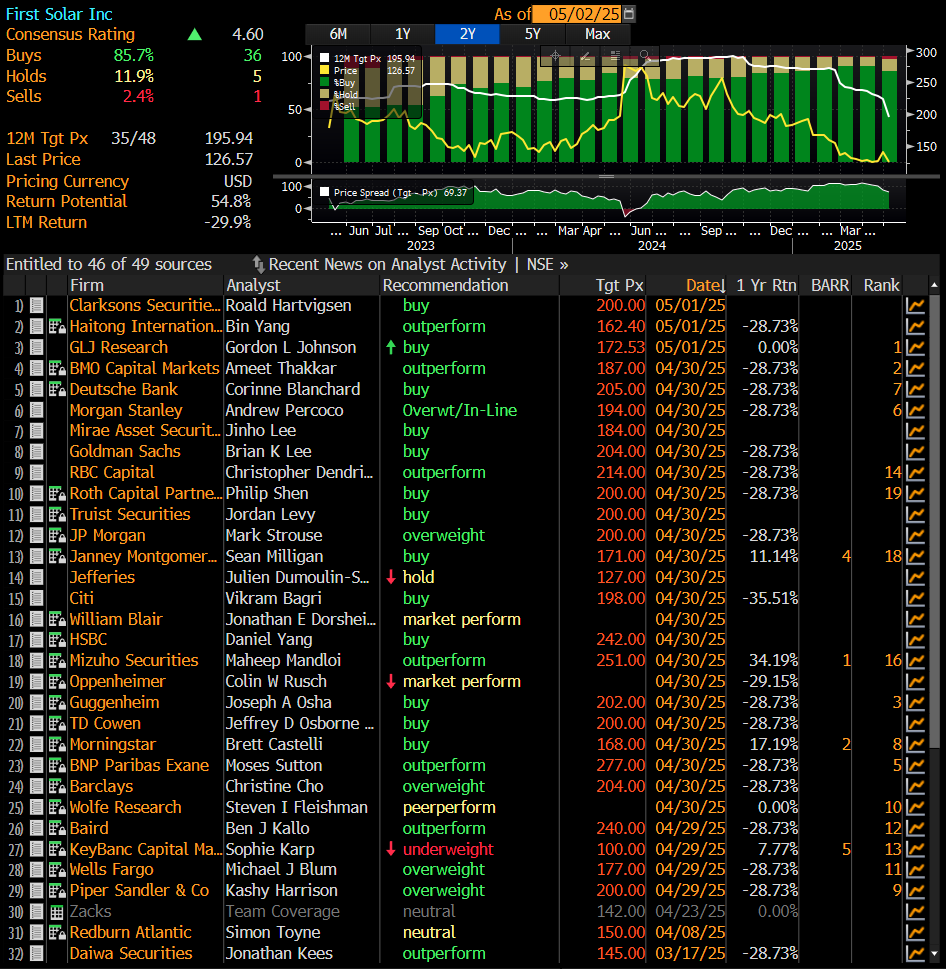Open the chart icon for the Wolfe Research row
The width and height of the screenshot is (946, 969).
coord(915,807)
